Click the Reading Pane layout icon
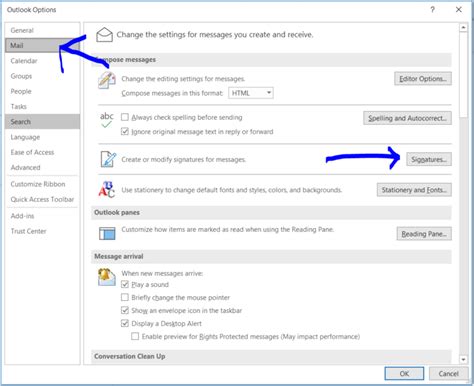Image resolution: width=474 pixels, height=386 pixels. point(107,233)
